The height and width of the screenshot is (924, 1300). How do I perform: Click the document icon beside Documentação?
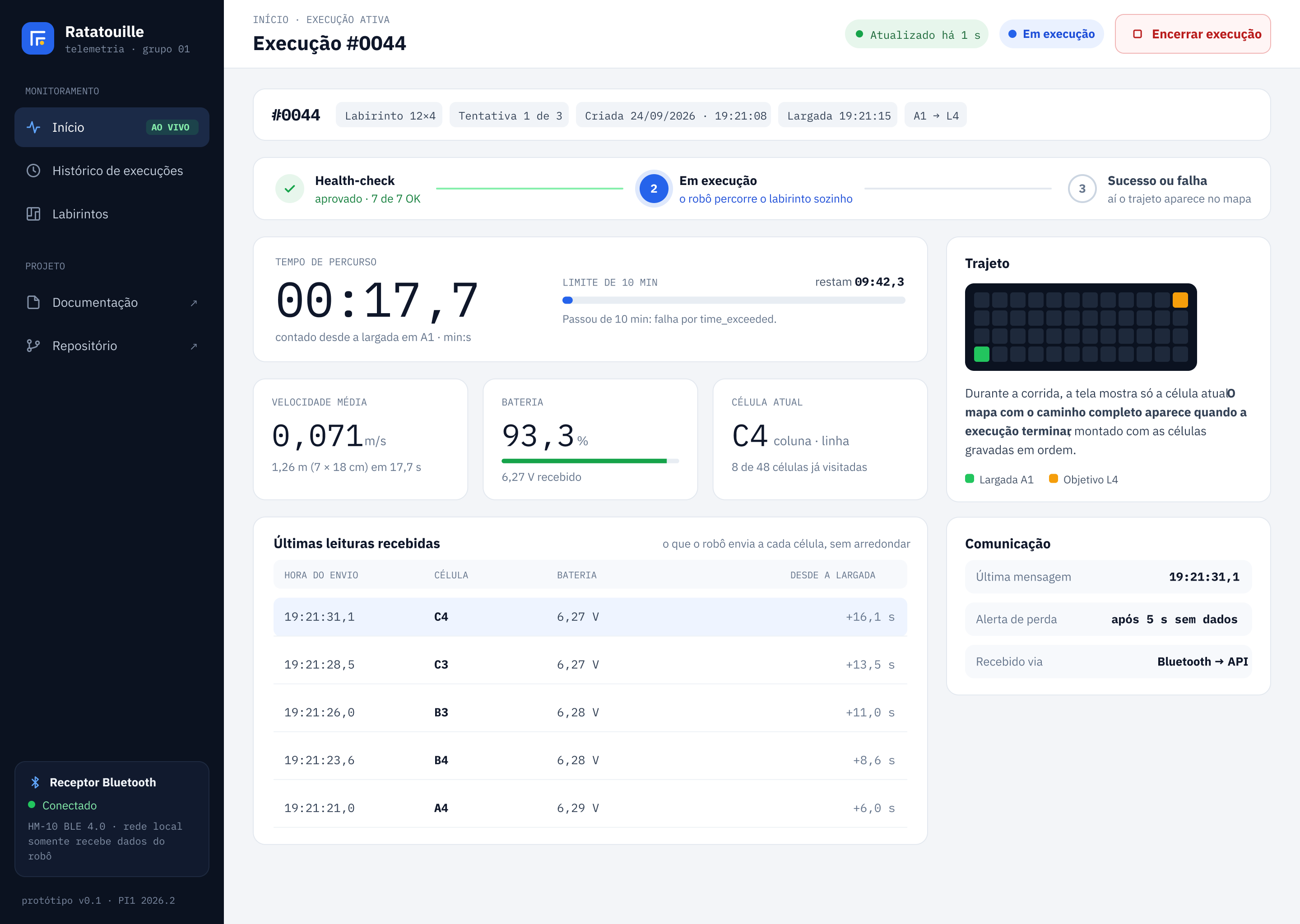[33, 303]
